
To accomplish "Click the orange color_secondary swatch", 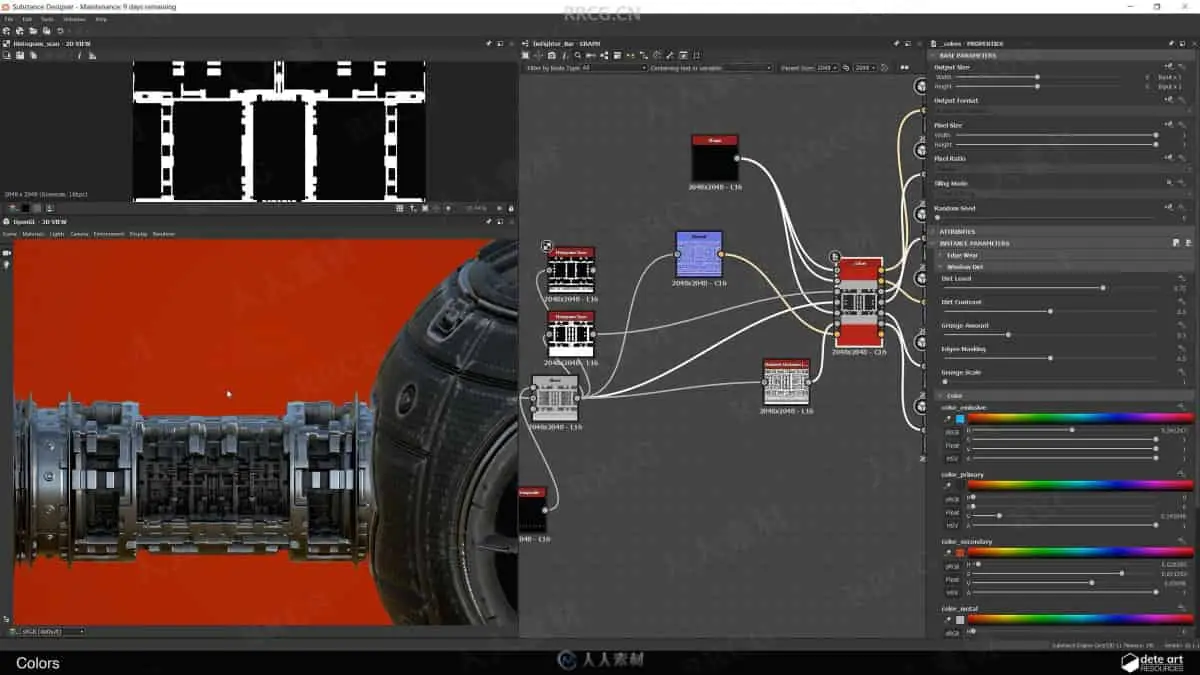I will (960, 552).
